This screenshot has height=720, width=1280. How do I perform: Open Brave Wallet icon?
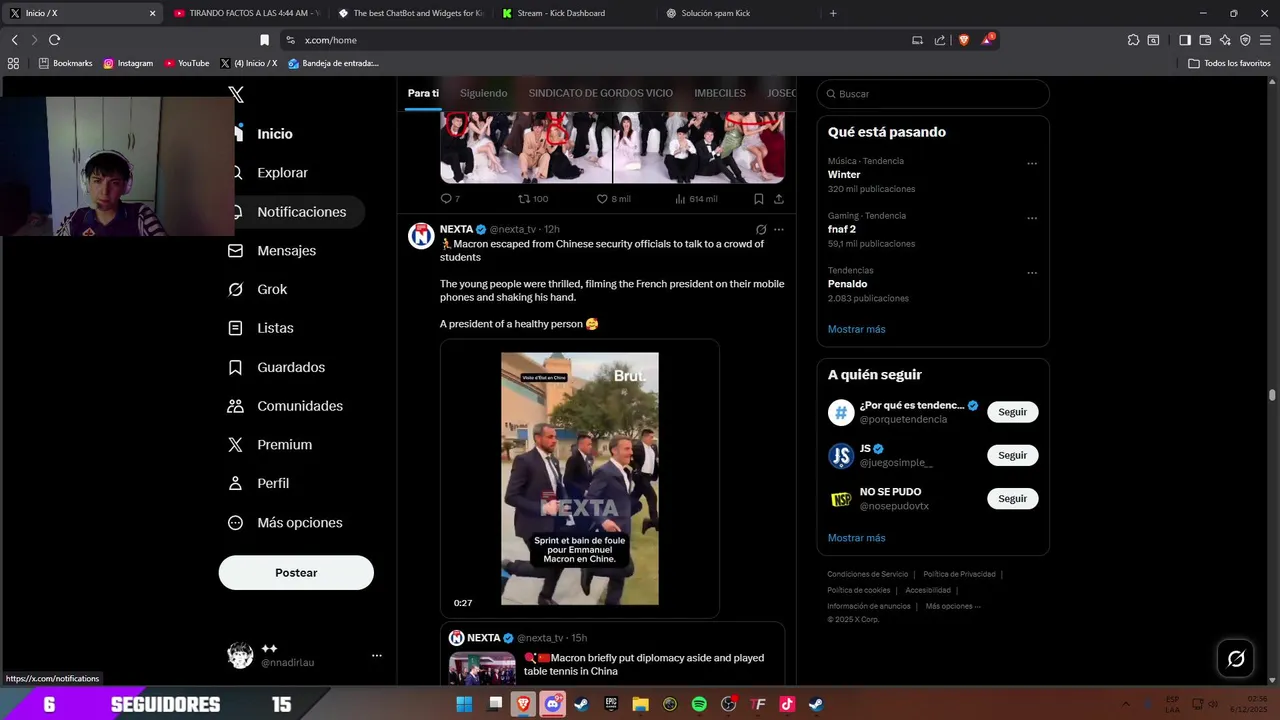tap(1205, 40)
